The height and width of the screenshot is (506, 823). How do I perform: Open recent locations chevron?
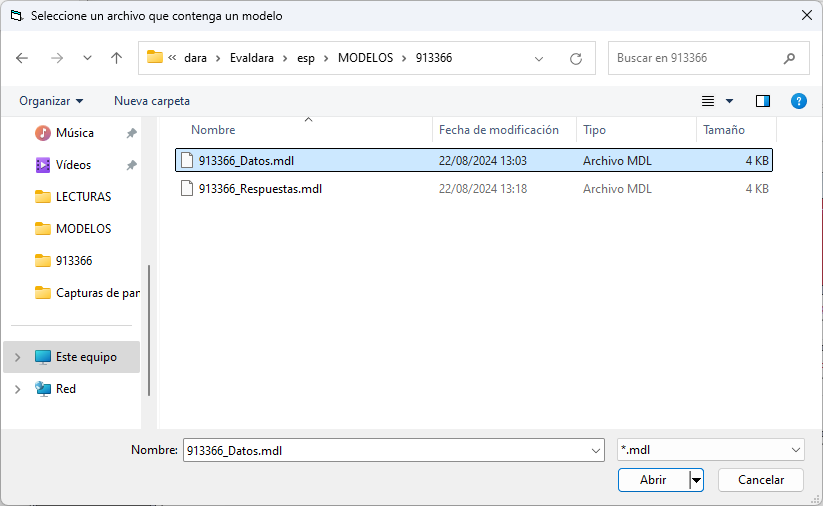coord(87,58)
